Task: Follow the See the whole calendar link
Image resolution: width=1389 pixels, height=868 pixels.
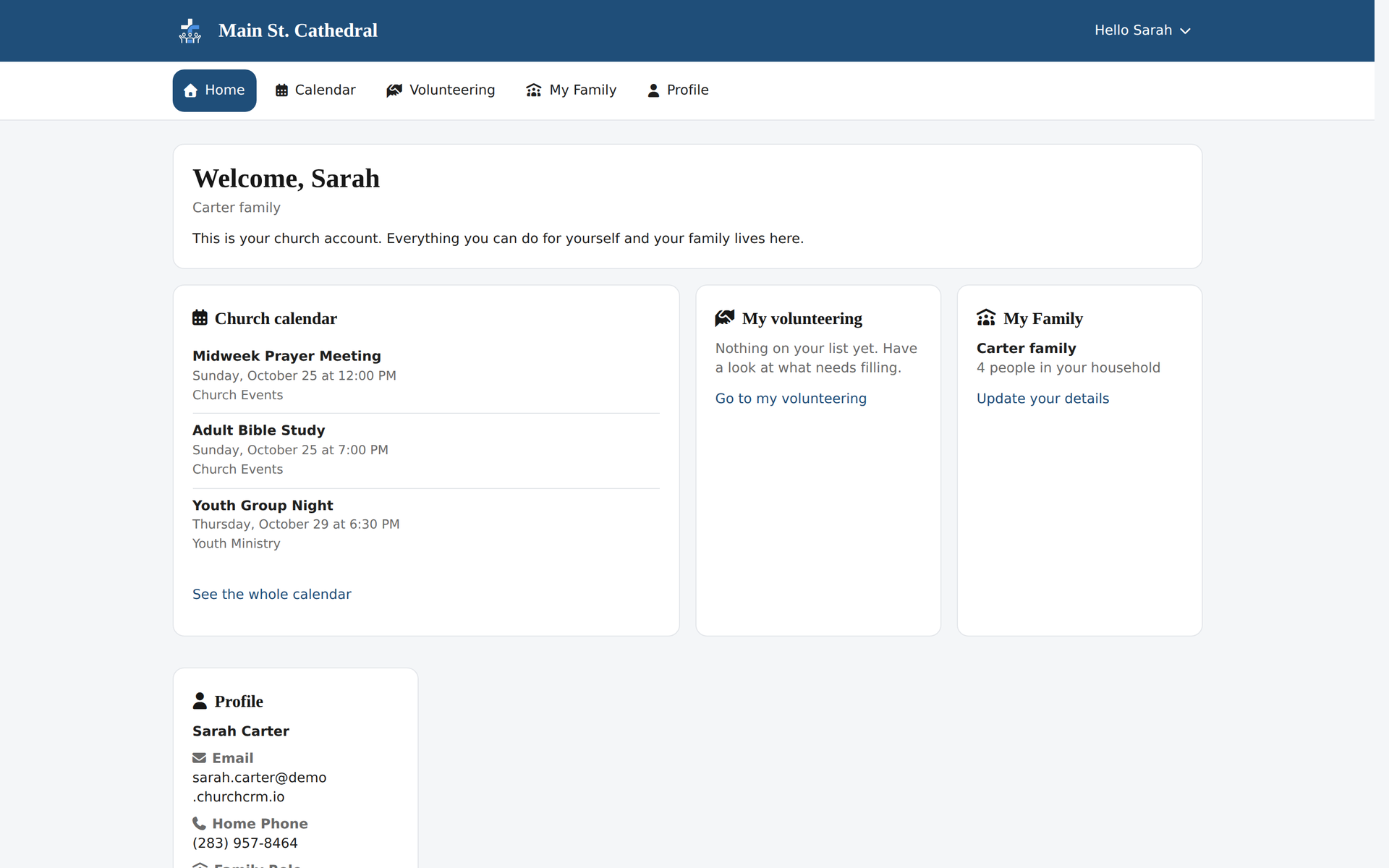Action: point(272,594)
